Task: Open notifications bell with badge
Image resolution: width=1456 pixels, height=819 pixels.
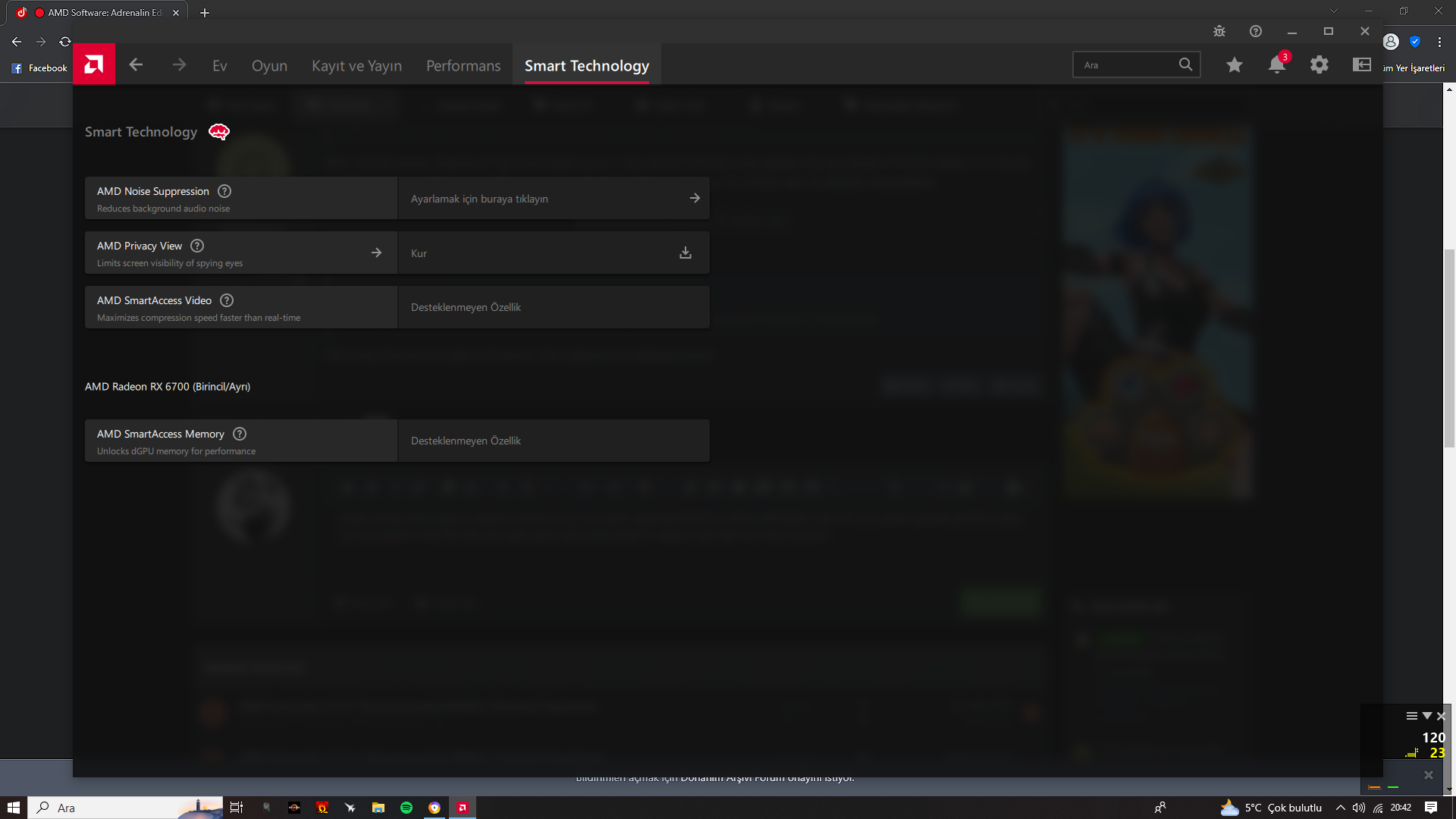Action: pyautogui.click(x=1277, y=65)
